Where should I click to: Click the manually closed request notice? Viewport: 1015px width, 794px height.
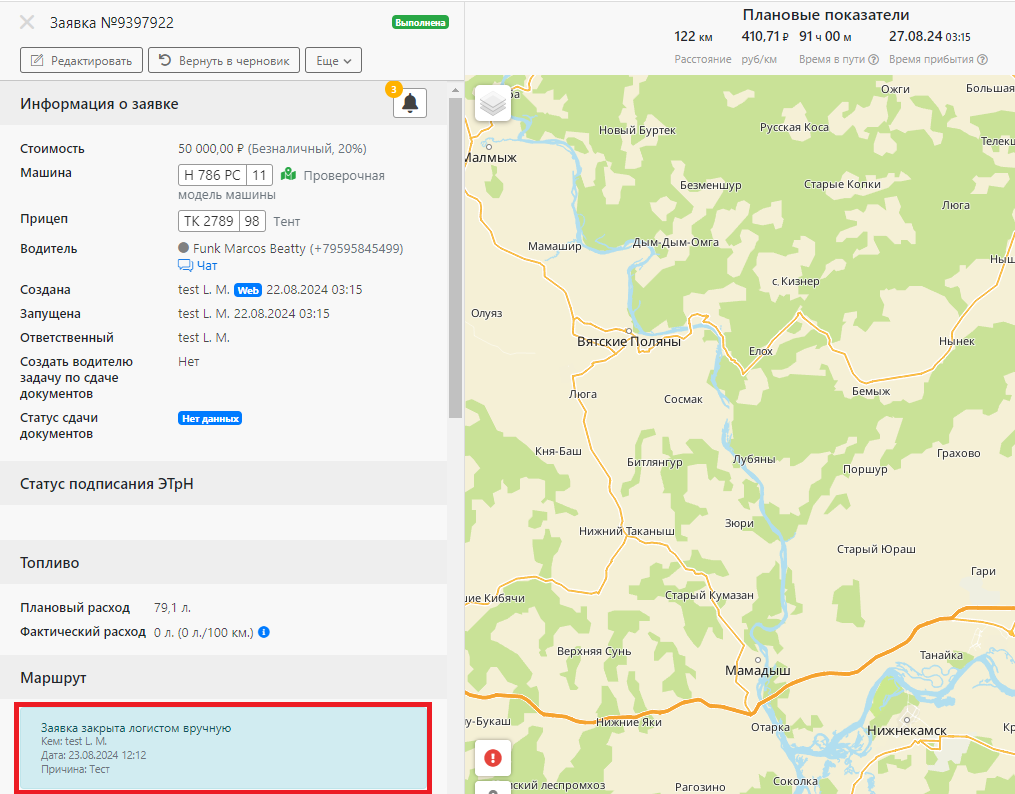[224, 748]
